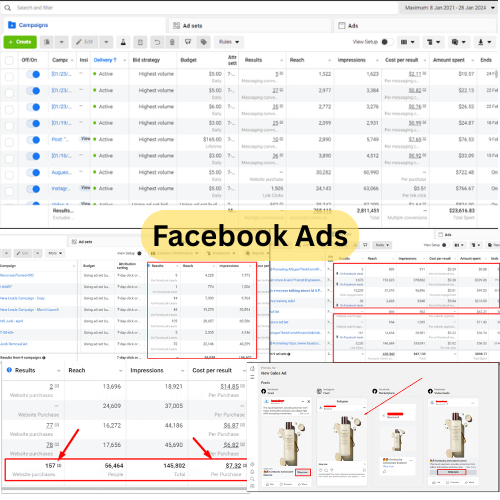The image size is (500, 500).
Task: Switch to the Ads tab at top
Action: tap(415, 26)
